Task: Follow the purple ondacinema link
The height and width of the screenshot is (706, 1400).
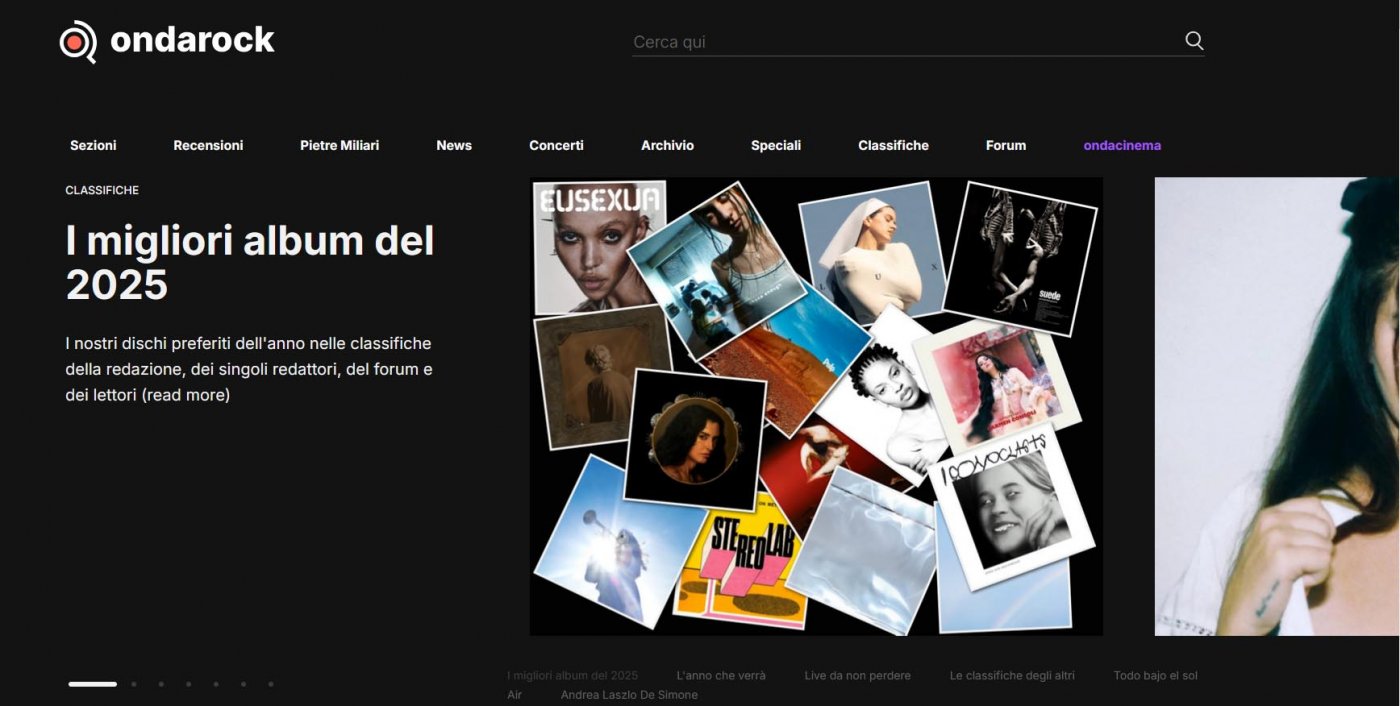Action: (1122, 145)
